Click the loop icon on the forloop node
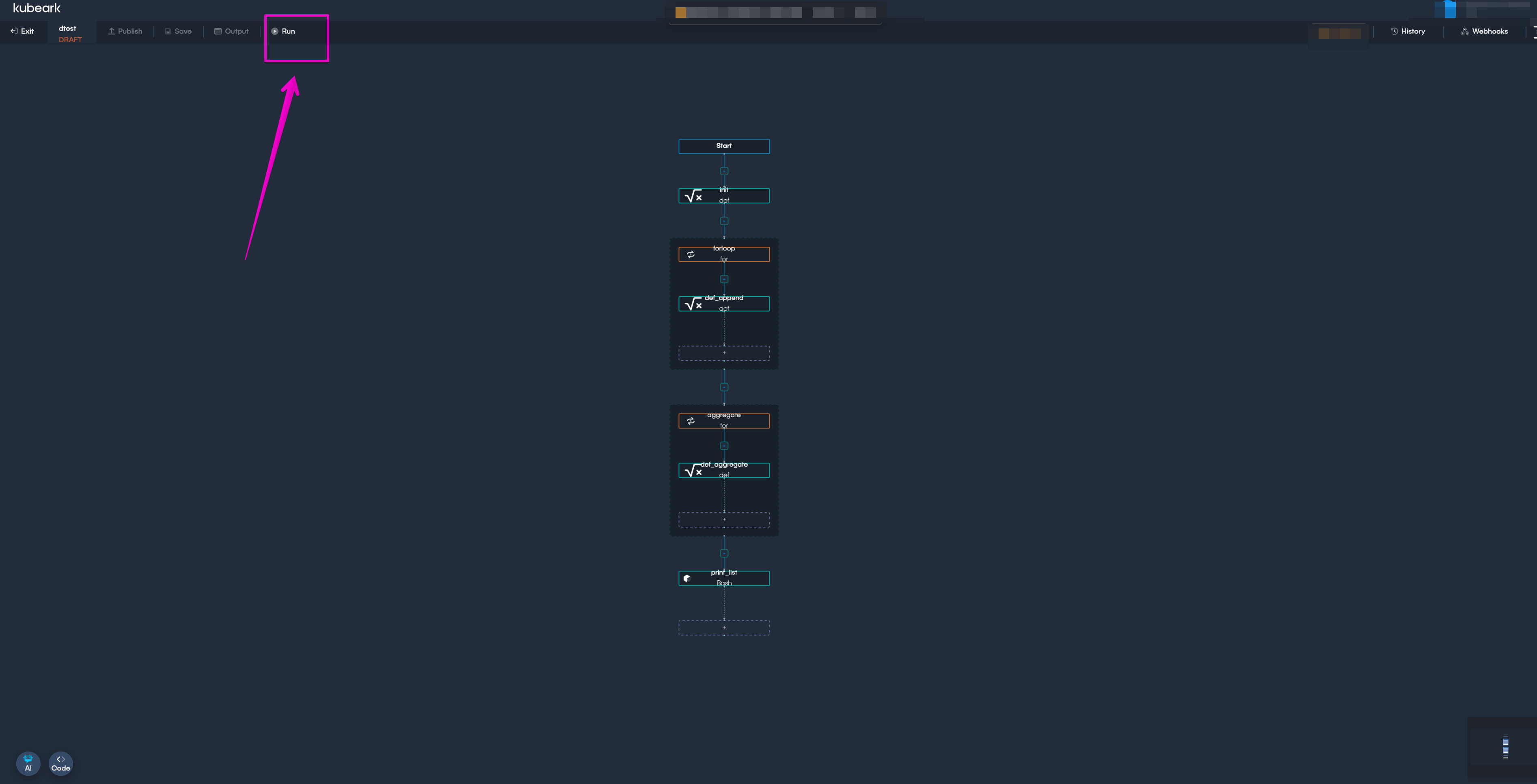1537x784 pixels. click(691, 254)
